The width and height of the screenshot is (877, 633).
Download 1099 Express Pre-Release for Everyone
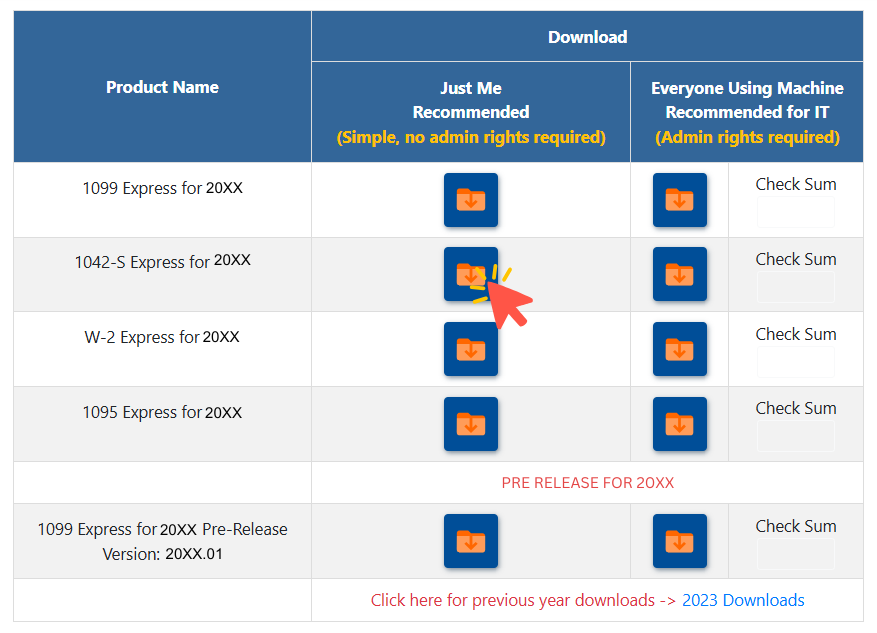(x=680, y=540)
